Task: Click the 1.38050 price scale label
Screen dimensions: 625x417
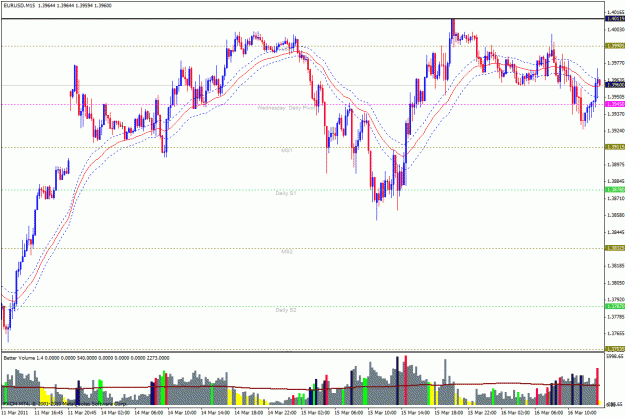Action: pyautogui.click(x=616, y=283)
